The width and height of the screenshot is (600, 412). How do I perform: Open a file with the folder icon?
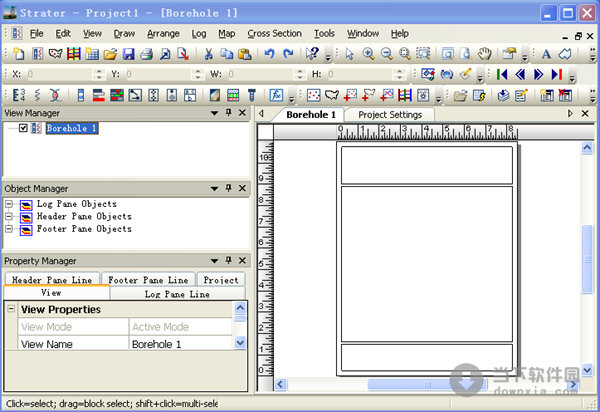point(110,54)
